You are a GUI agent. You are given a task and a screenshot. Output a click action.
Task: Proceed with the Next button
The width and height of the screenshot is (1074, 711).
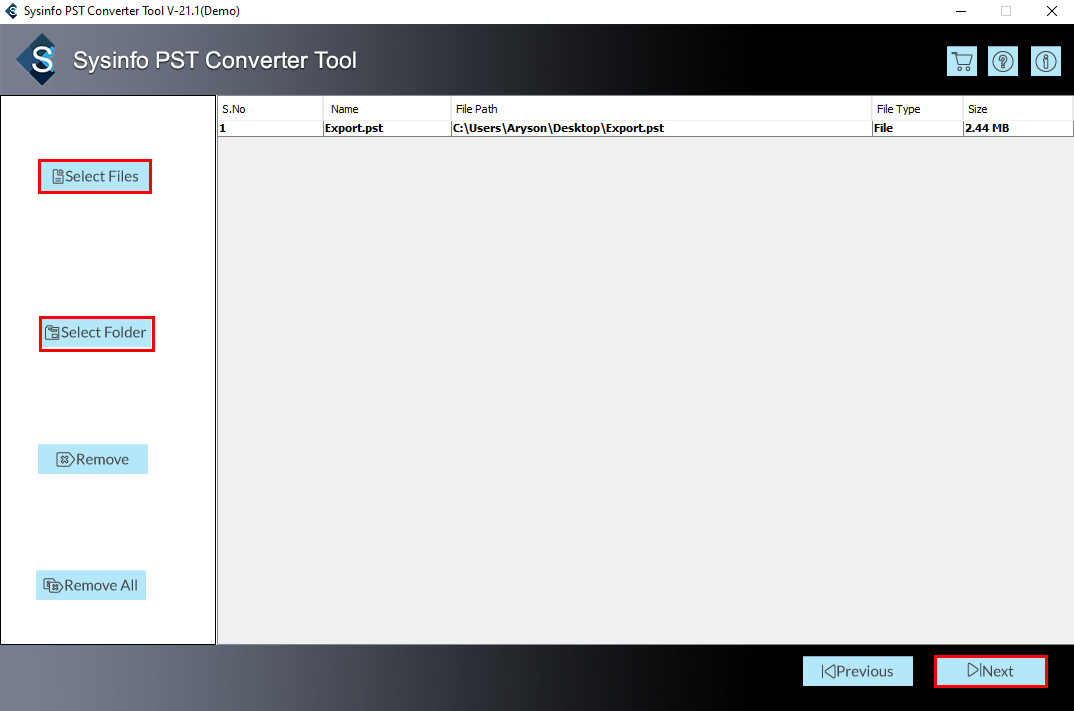(990, 671)
